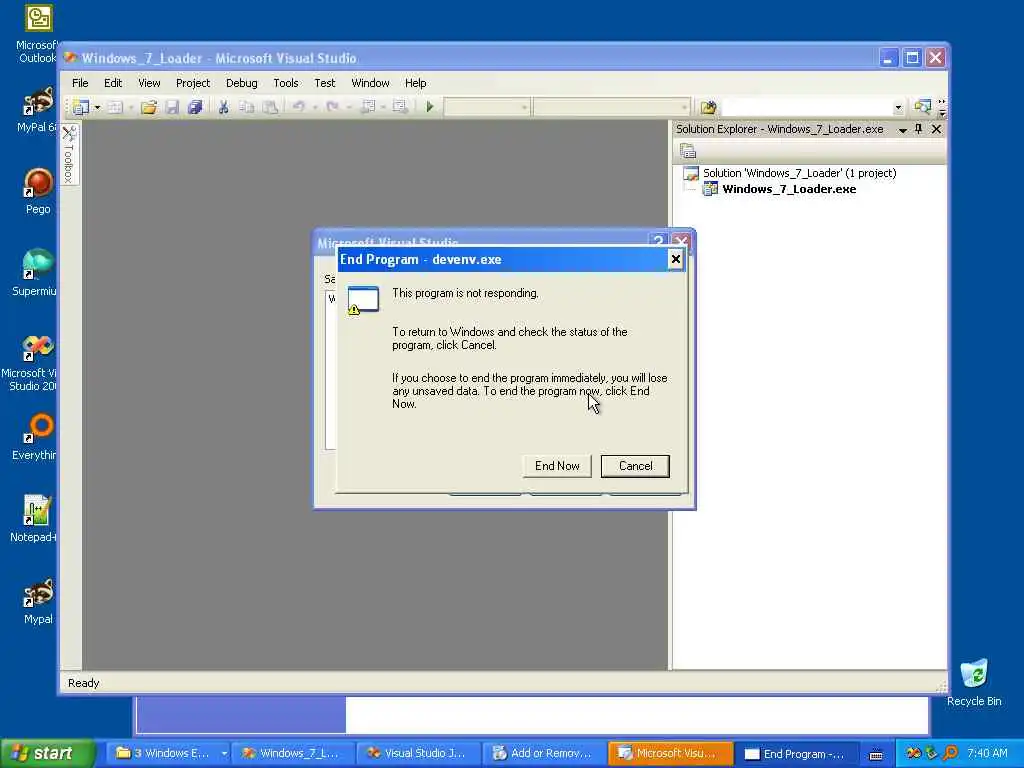Viewport: 1024px width, 768px height.
Task: Open the Recycle Bin desktop icon
Action: (974, 682)
